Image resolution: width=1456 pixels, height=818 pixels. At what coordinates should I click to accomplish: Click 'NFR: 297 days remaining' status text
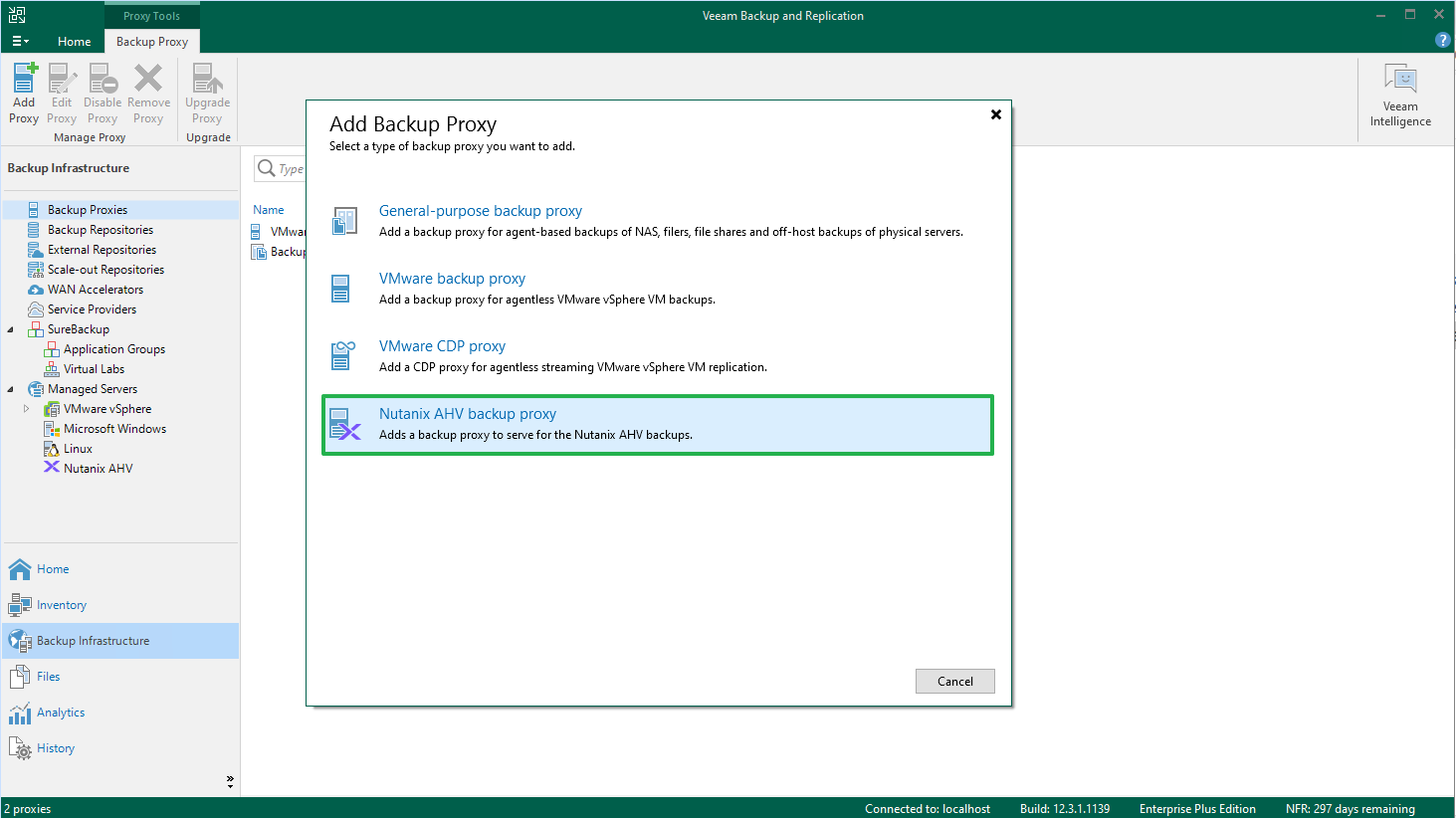point(1350,809)
